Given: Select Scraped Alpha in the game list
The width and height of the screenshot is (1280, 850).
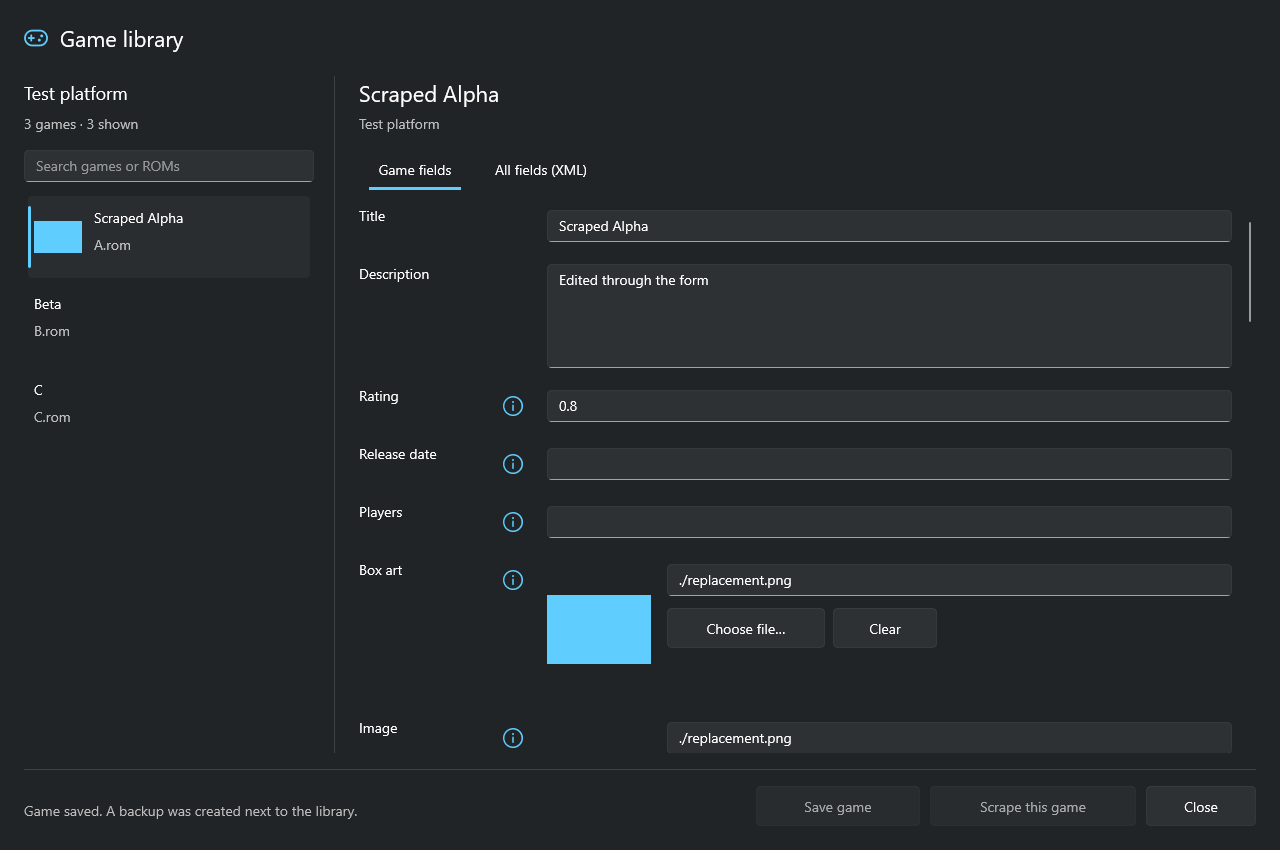Looking at the screenshot, I should point(169,237).
